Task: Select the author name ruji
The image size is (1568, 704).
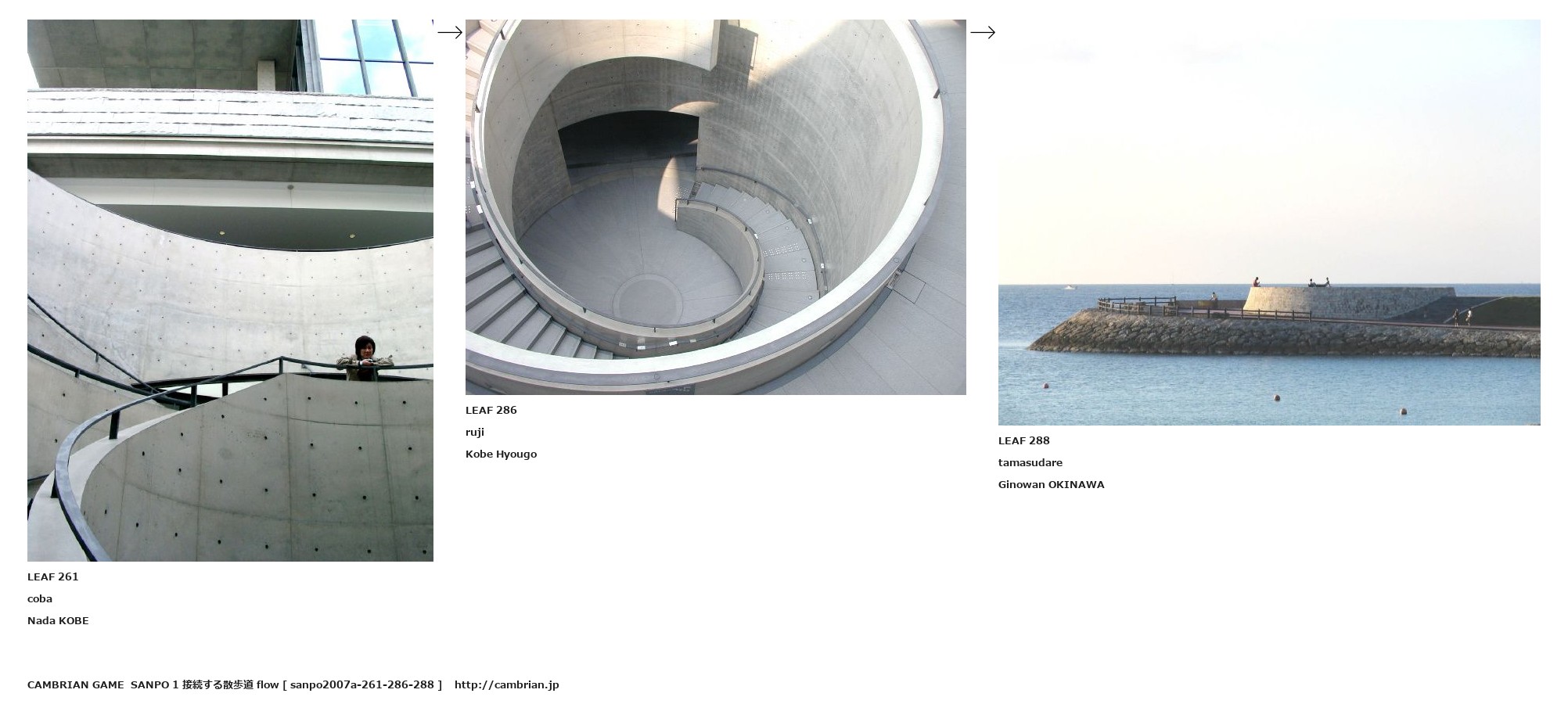Action: (475, 432)
